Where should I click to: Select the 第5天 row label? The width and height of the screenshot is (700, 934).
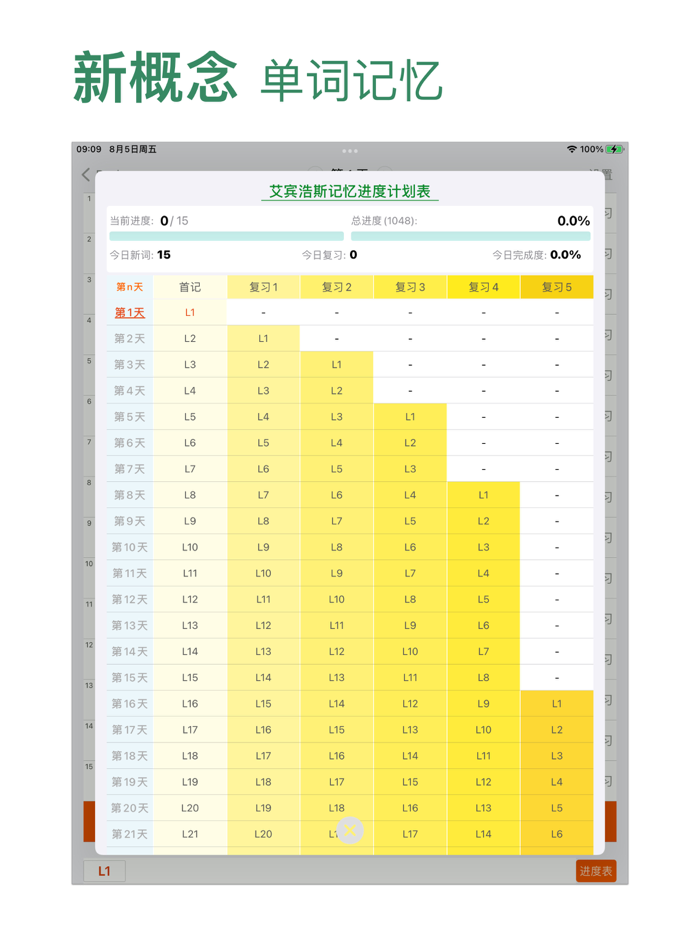point(129,417)
